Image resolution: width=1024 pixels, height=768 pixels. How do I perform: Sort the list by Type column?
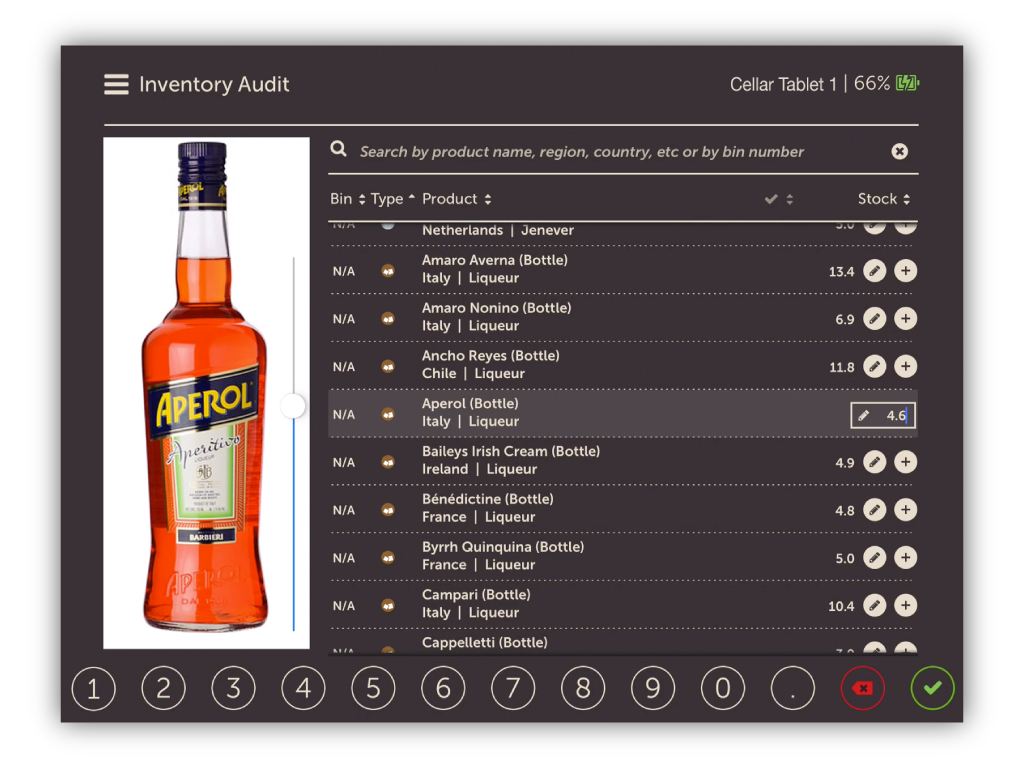392,199
